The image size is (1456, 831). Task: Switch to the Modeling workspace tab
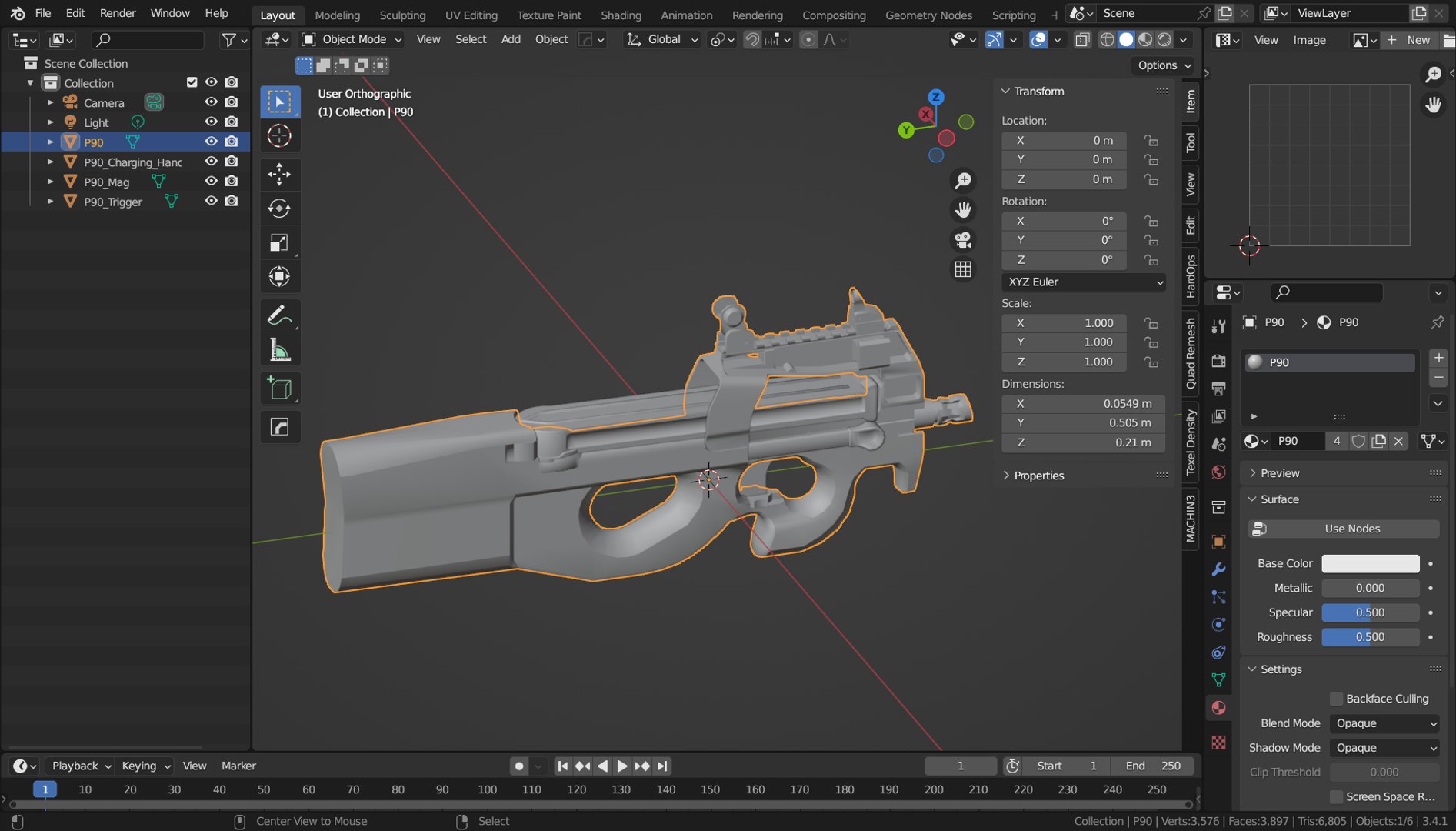tap(337, 15)
